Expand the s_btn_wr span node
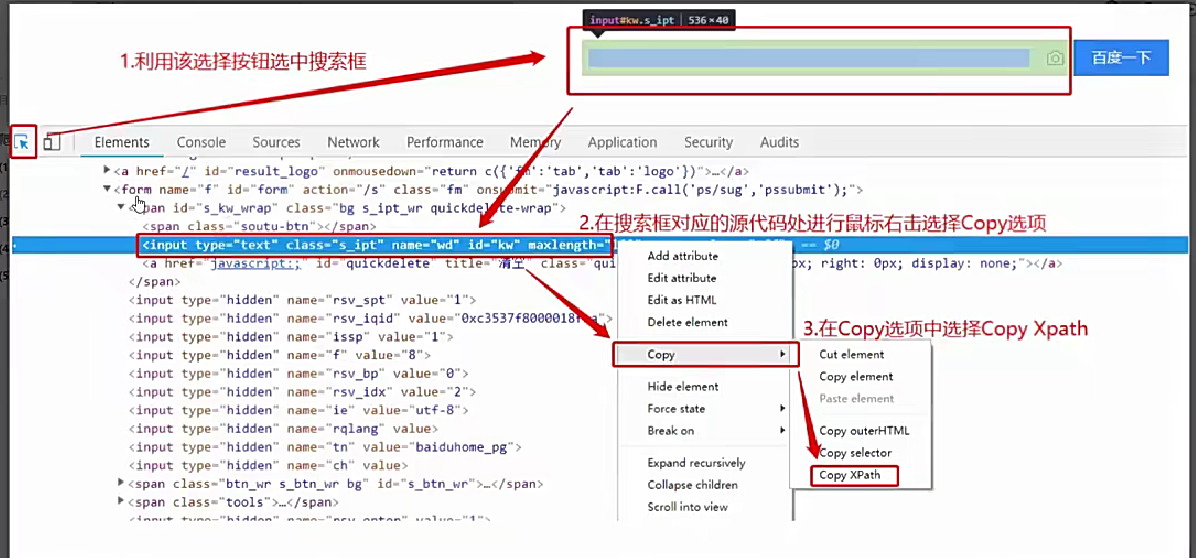Image resolution: width=1196 pixels, height=558 pixels. [x=121, y=483]
